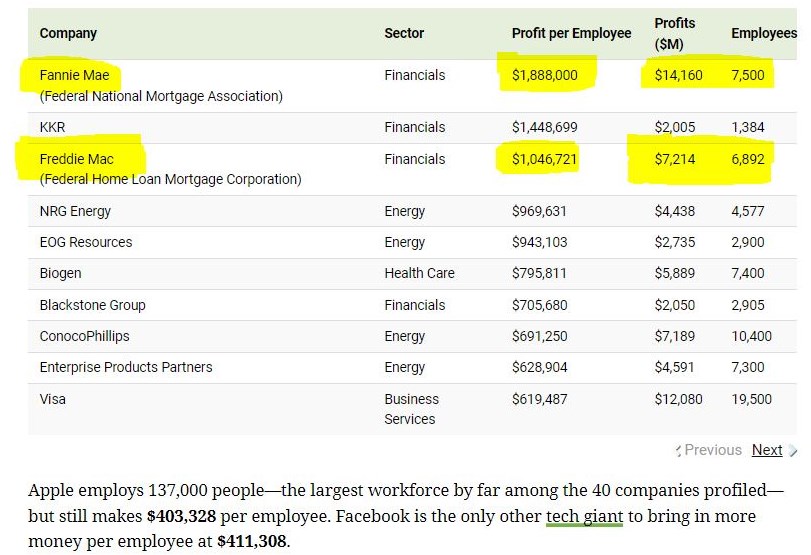The image size is (811, 555).
Task: Open the underlined 'tech giant' link
Action: [584, 517]
